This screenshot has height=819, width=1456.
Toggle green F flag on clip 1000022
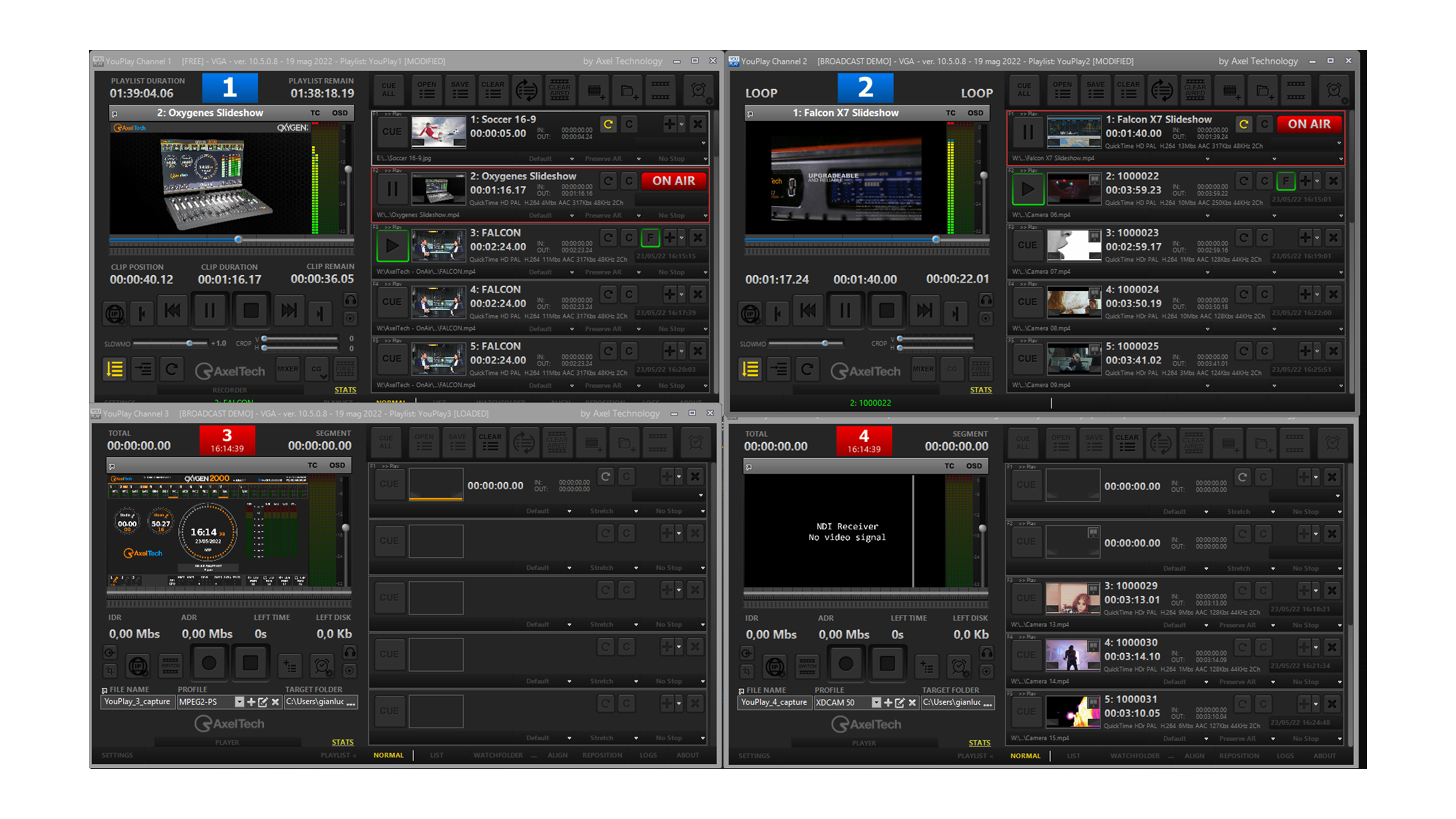point(1286,181)
